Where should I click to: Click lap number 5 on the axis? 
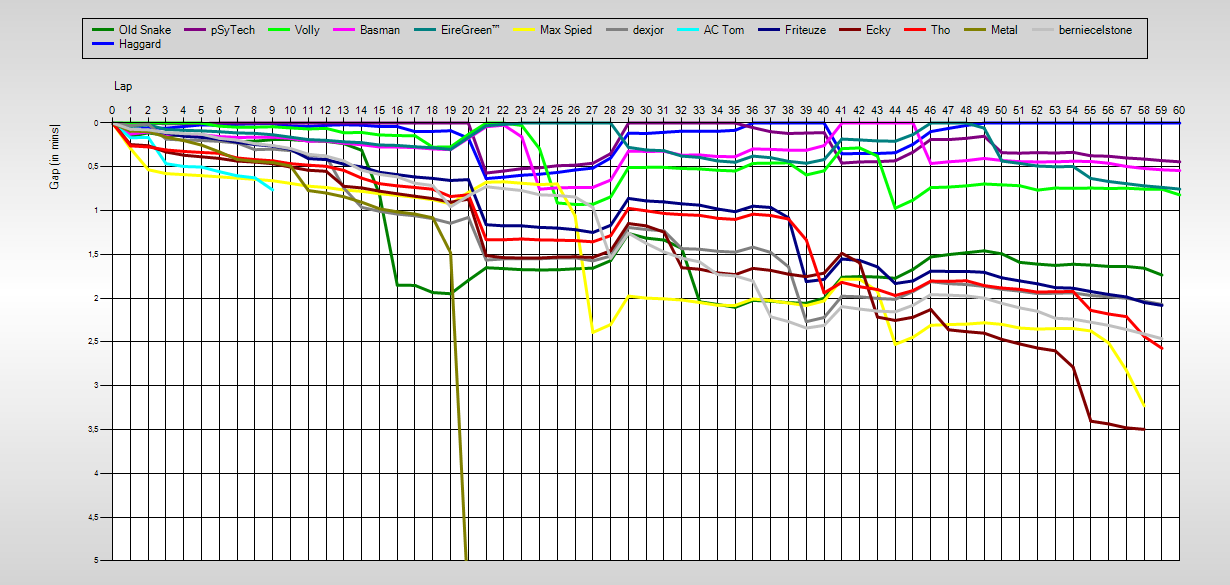click(x=201, y=109)
